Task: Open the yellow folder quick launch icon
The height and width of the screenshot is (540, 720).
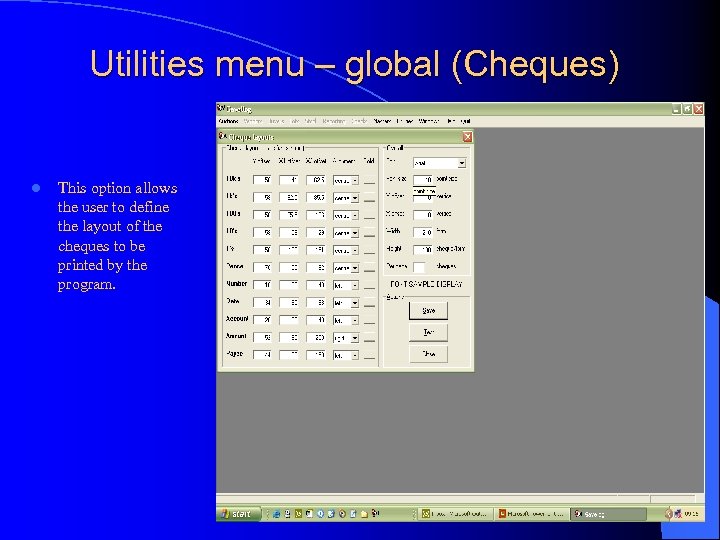Action: [x=364, y=514]
